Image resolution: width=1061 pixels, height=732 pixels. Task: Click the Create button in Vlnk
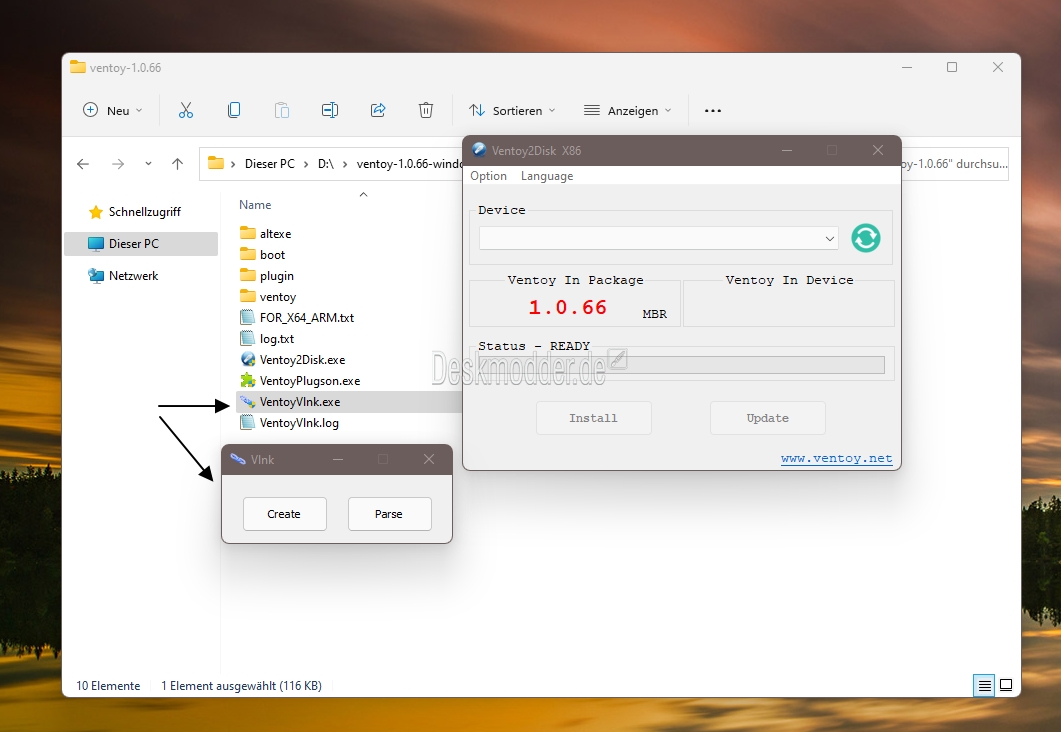285,514
